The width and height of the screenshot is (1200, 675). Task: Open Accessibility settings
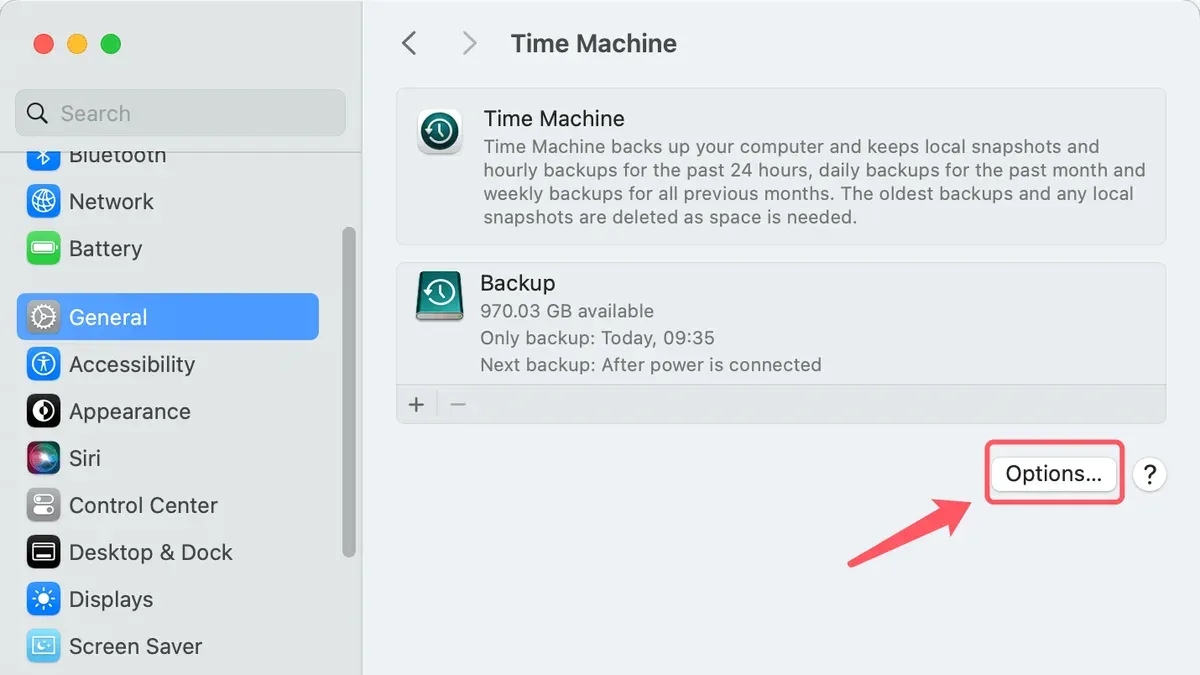168,364
